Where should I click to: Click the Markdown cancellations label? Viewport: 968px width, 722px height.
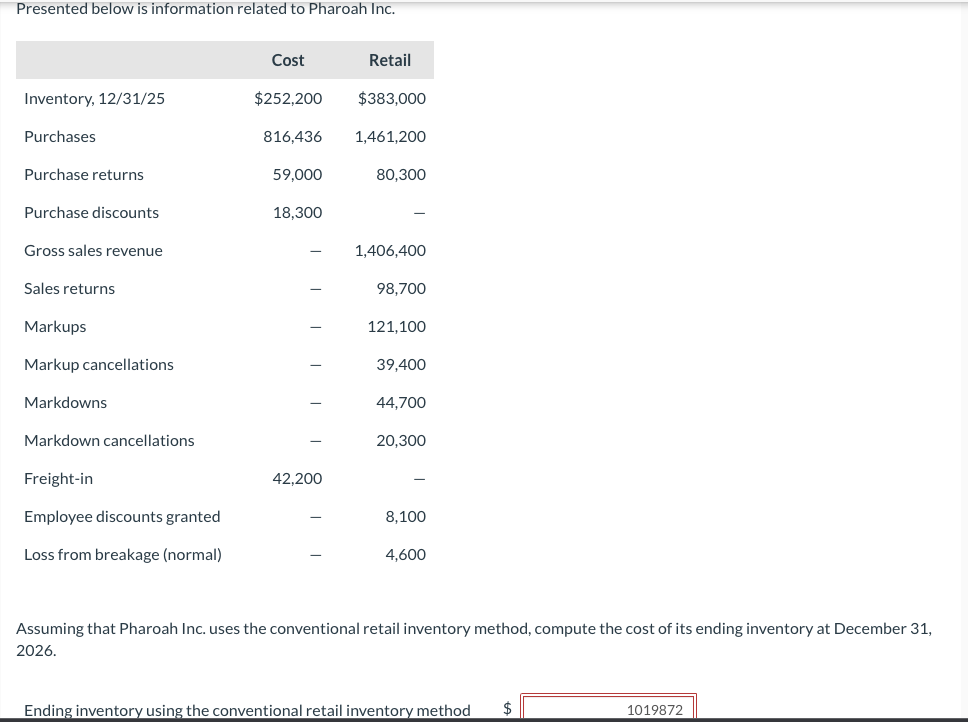point(109,441)
